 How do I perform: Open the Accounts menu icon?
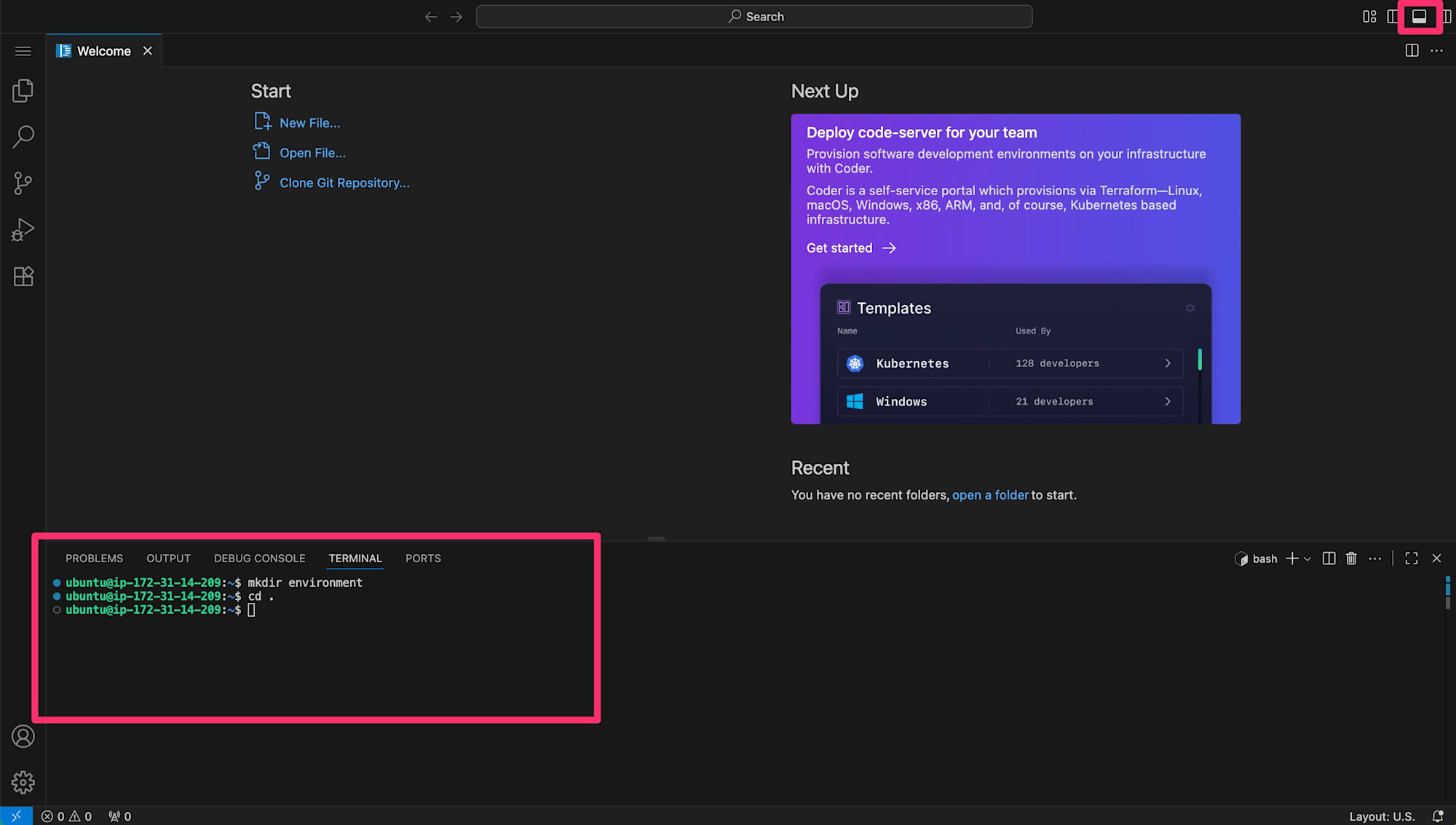pos(23,736)
